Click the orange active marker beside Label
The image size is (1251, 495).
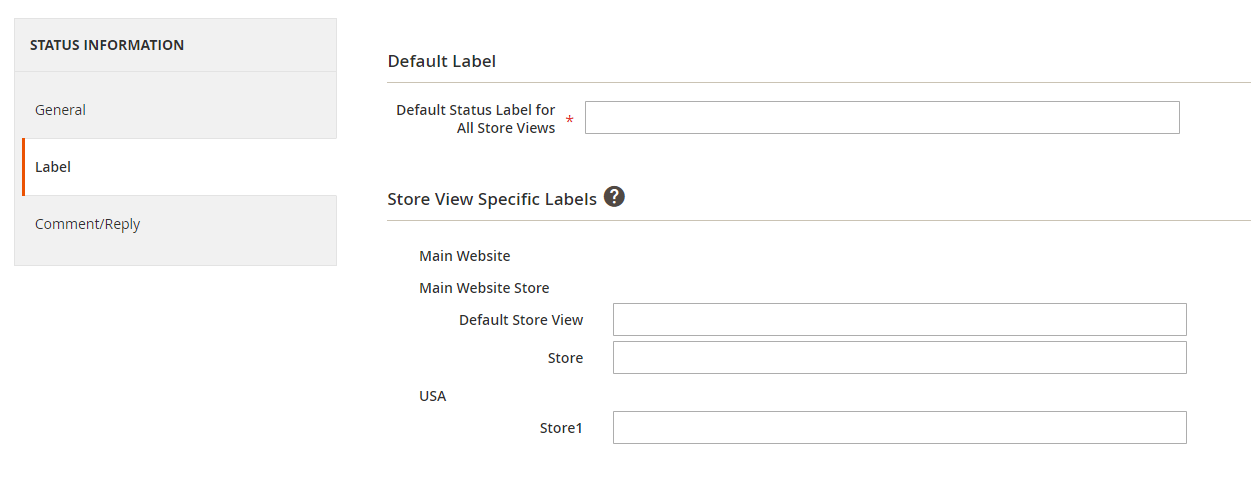(x=23, y=167)
